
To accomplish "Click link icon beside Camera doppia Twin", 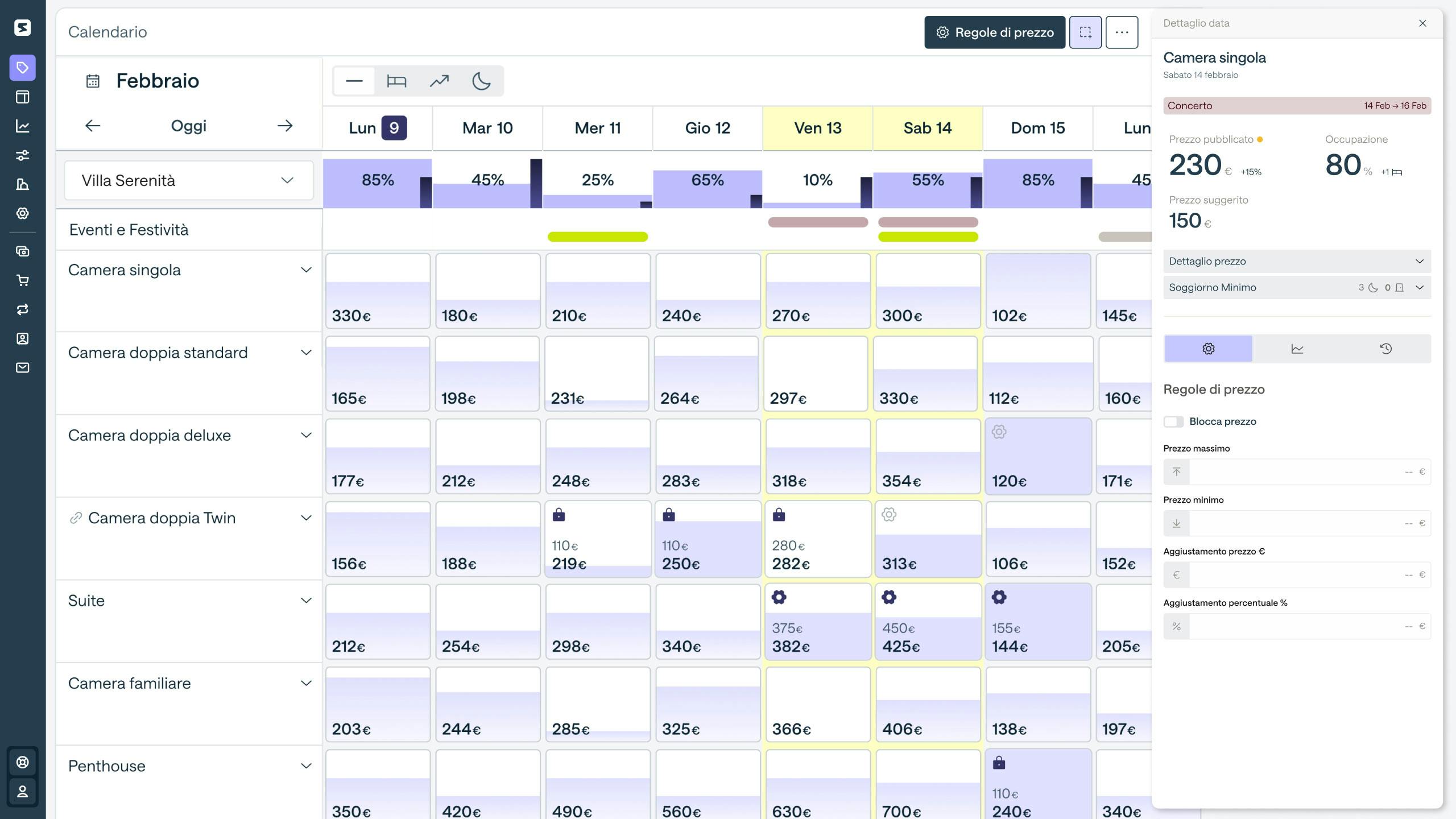I will tap(76, 518).
